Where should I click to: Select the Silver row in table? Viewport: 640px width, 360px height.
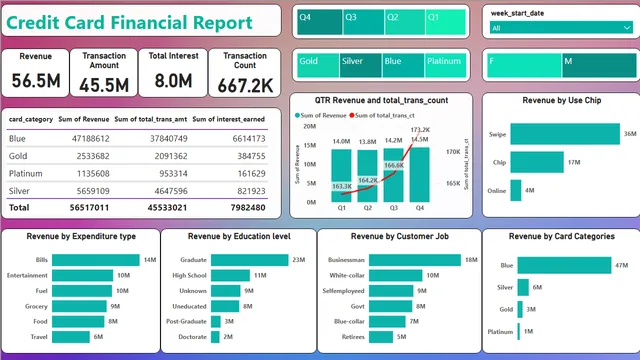[x=137, y=191]
